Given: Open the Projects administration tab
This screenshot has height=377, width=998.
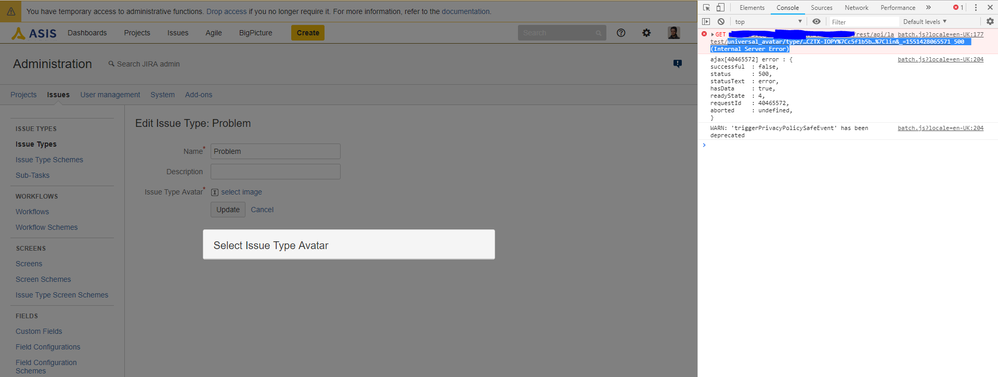Looking at the screenshot, I should click(24, 95).
